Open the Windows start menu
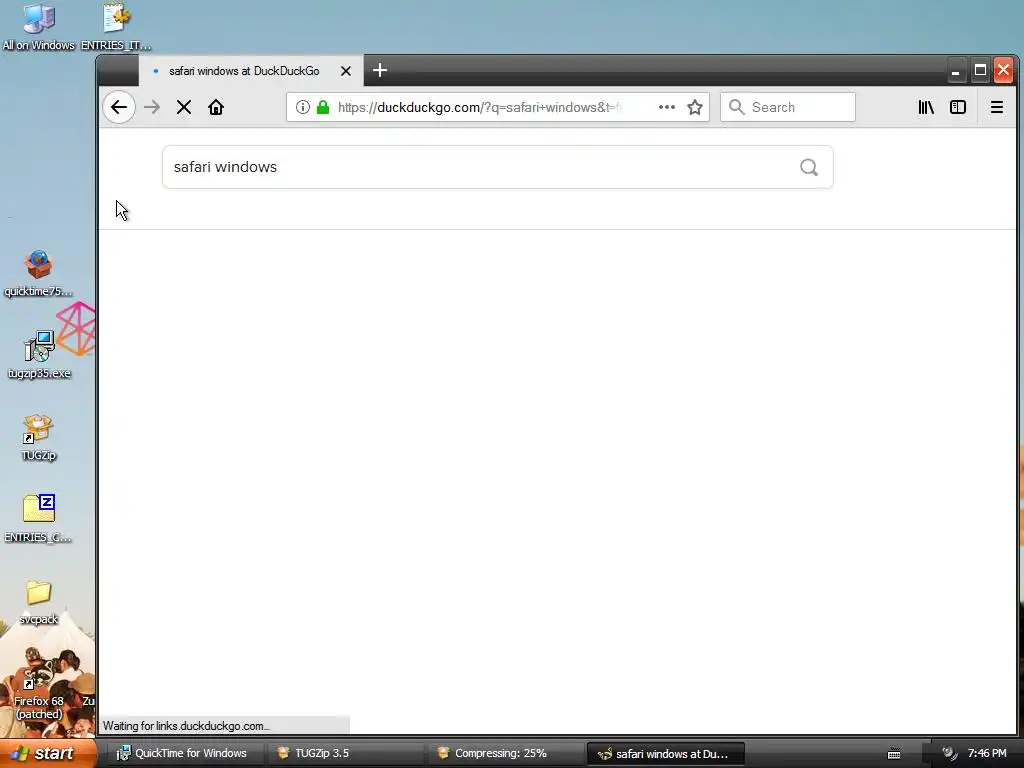This screenshot has height=768, width=1024. (47, 753)
